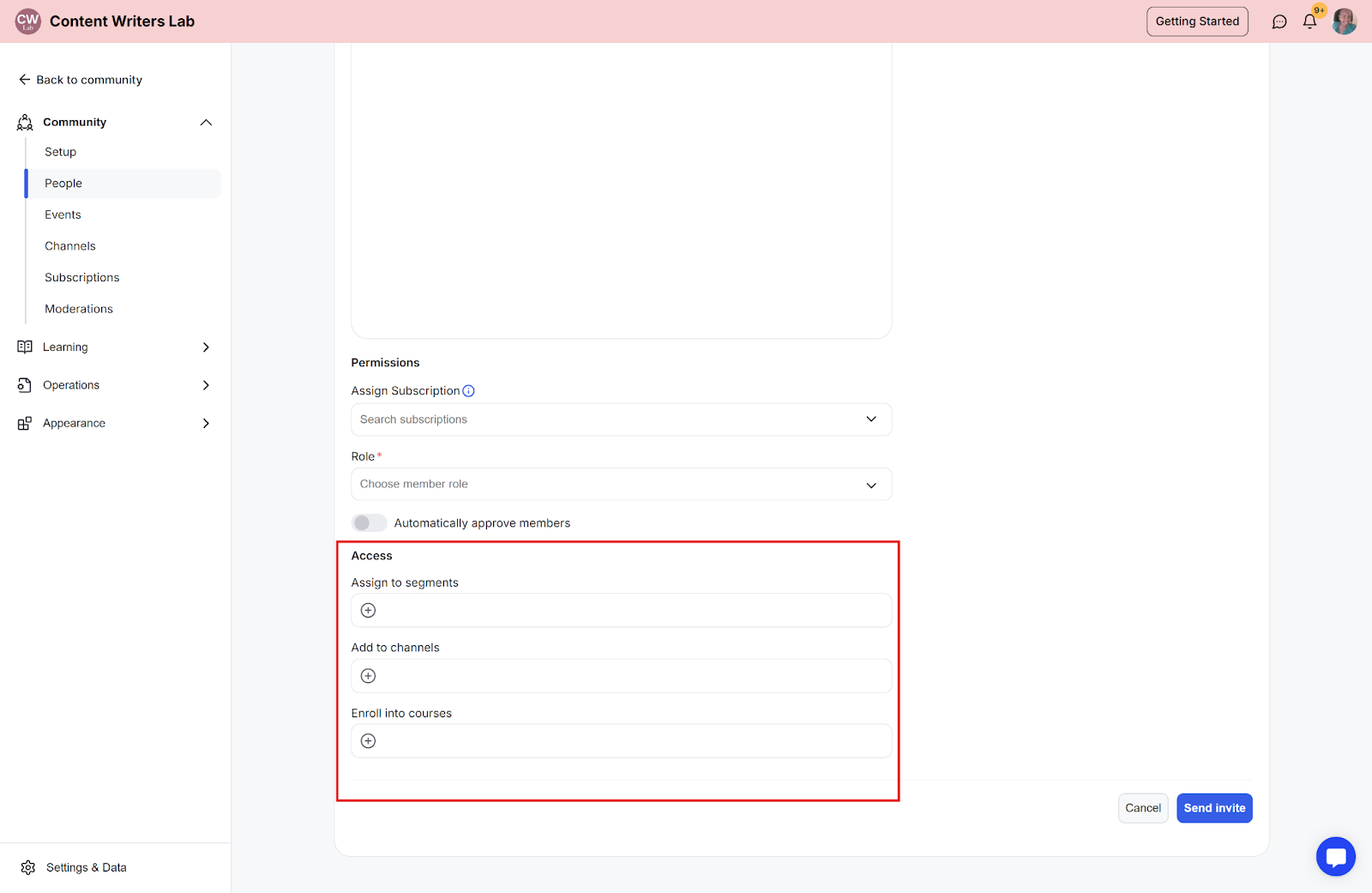Click the Settings & Data gear icon
1372x893 pixels.
(x=28, y=868)
